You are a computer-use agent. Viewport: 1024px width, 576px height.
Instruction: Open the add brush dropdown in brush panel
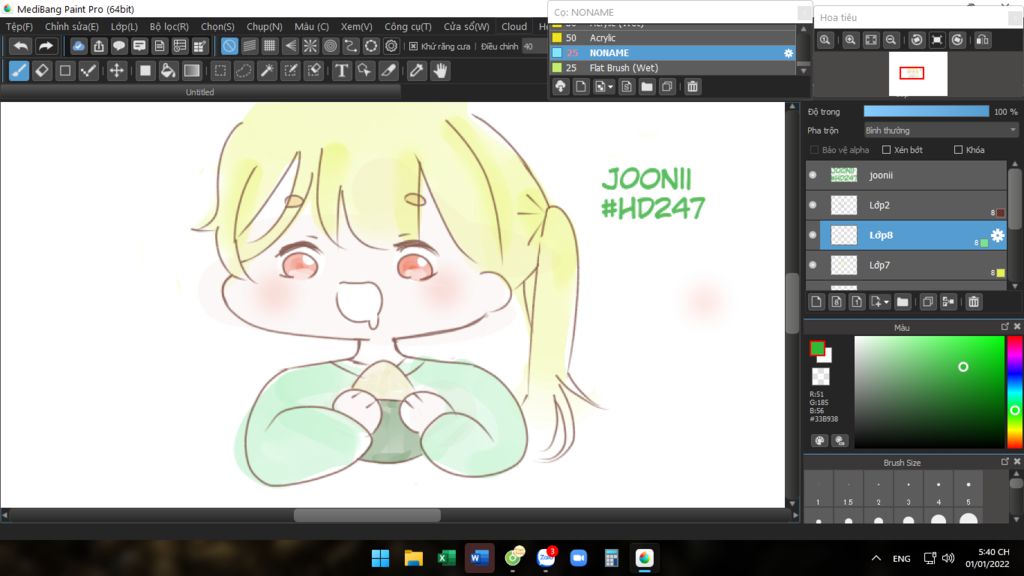pos(611,87)
